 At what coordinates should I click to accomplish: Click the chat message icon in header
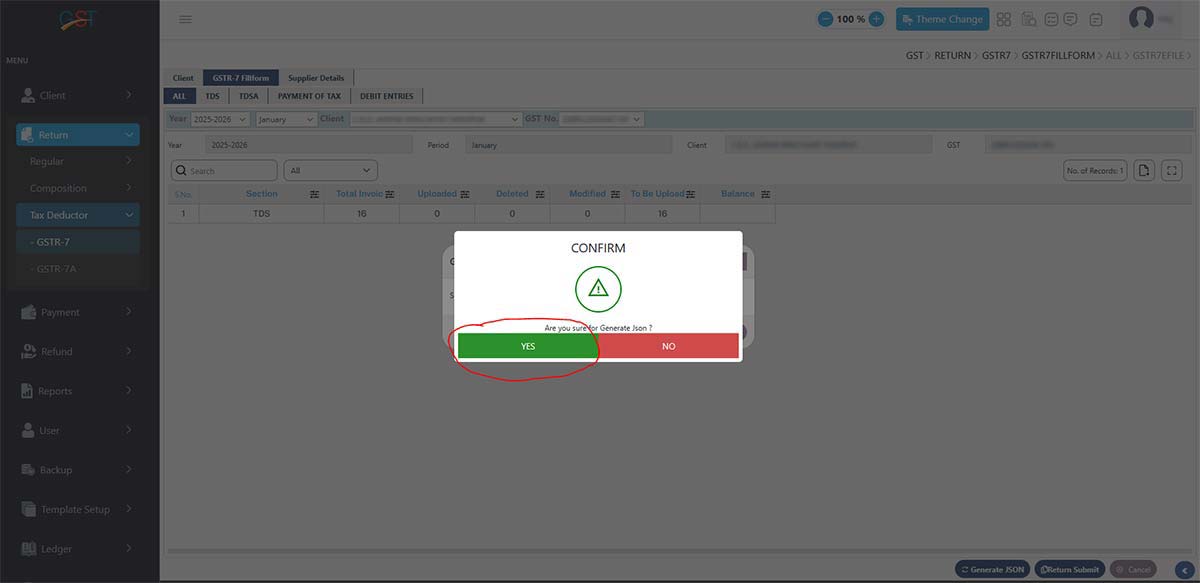point(1070,19)
